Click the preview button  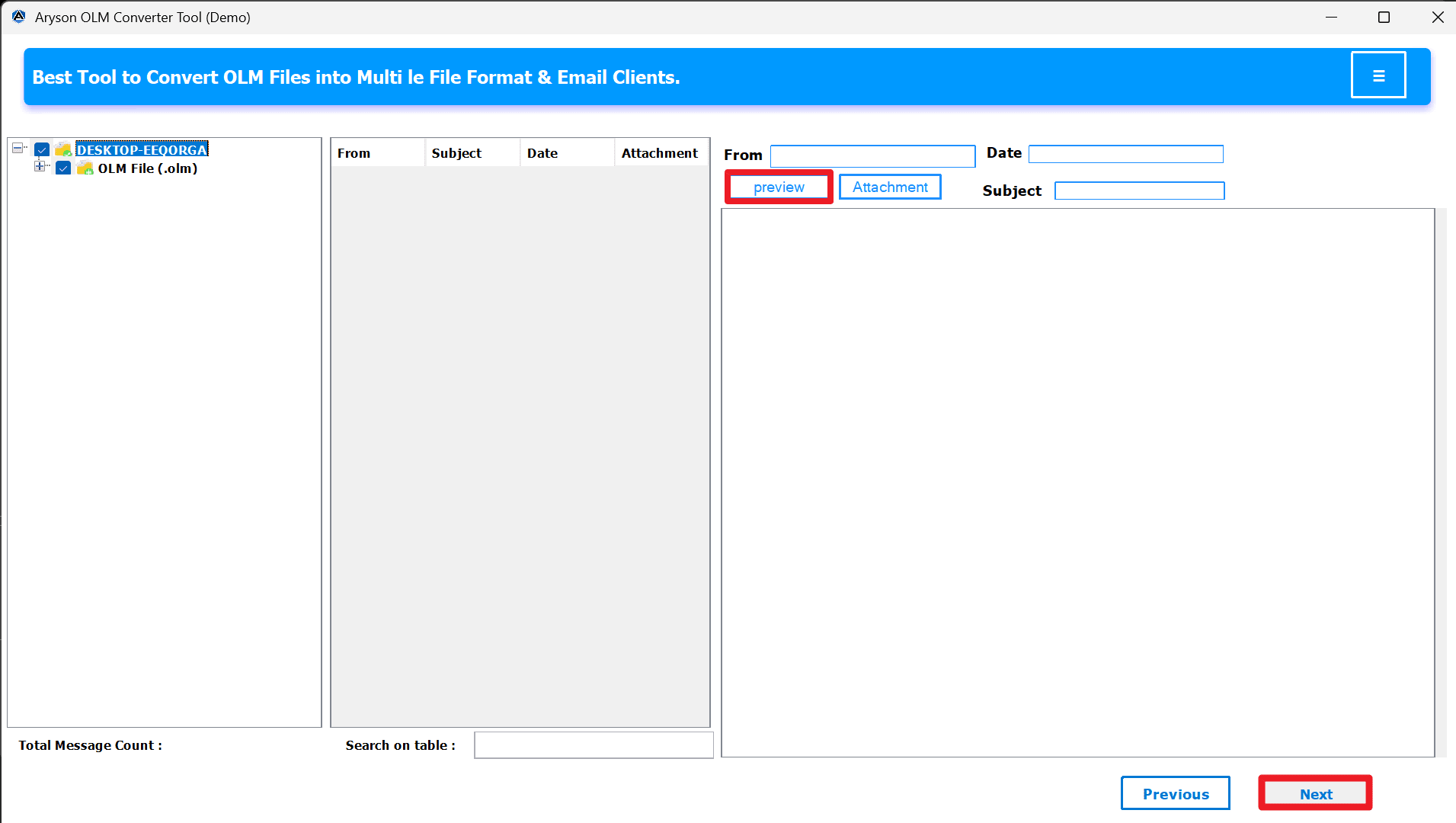coord(778,186)
